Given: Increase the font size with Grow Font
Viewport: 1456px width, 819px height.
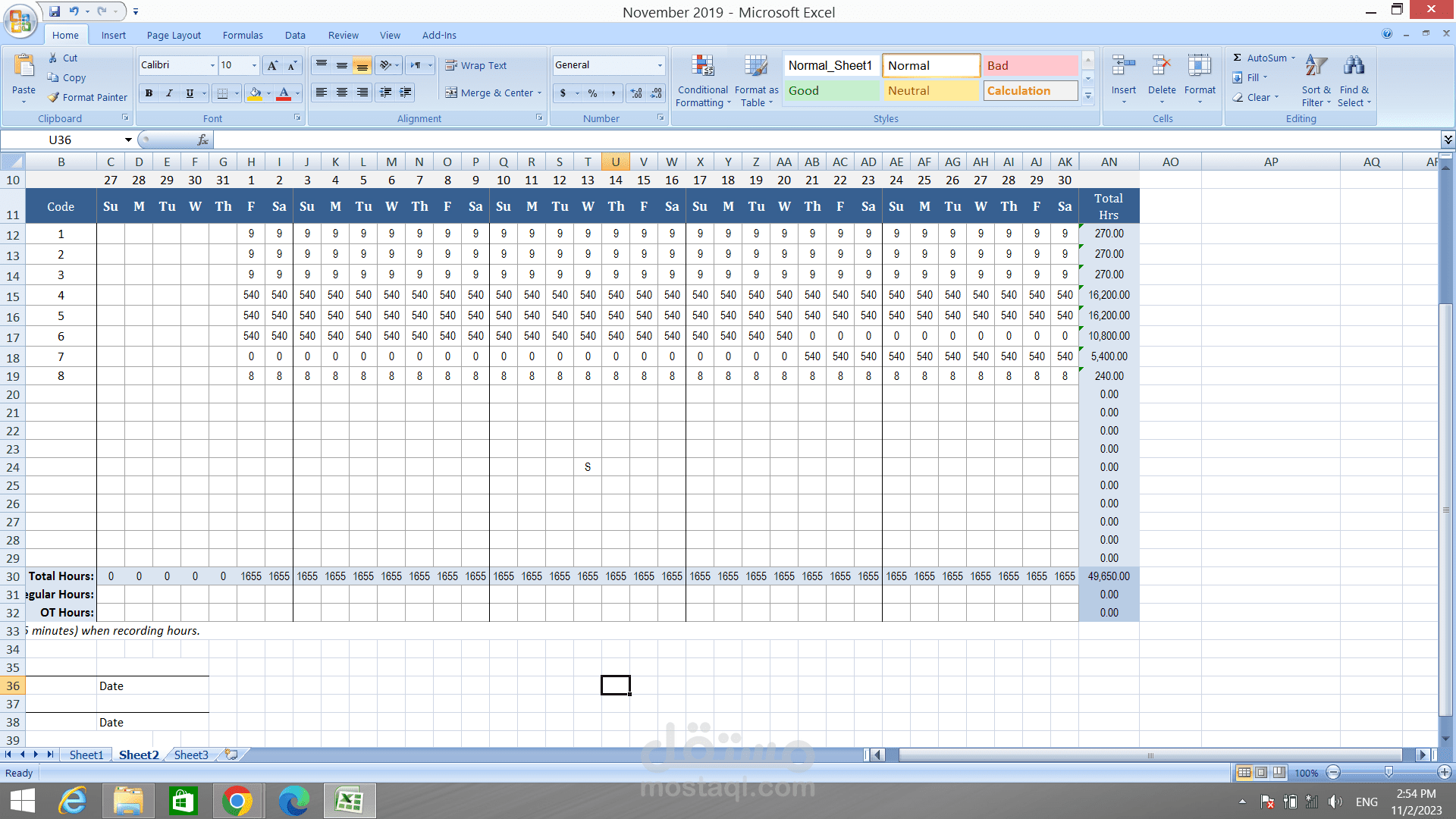Looking at the screenshot, I should tap(273, 65).
